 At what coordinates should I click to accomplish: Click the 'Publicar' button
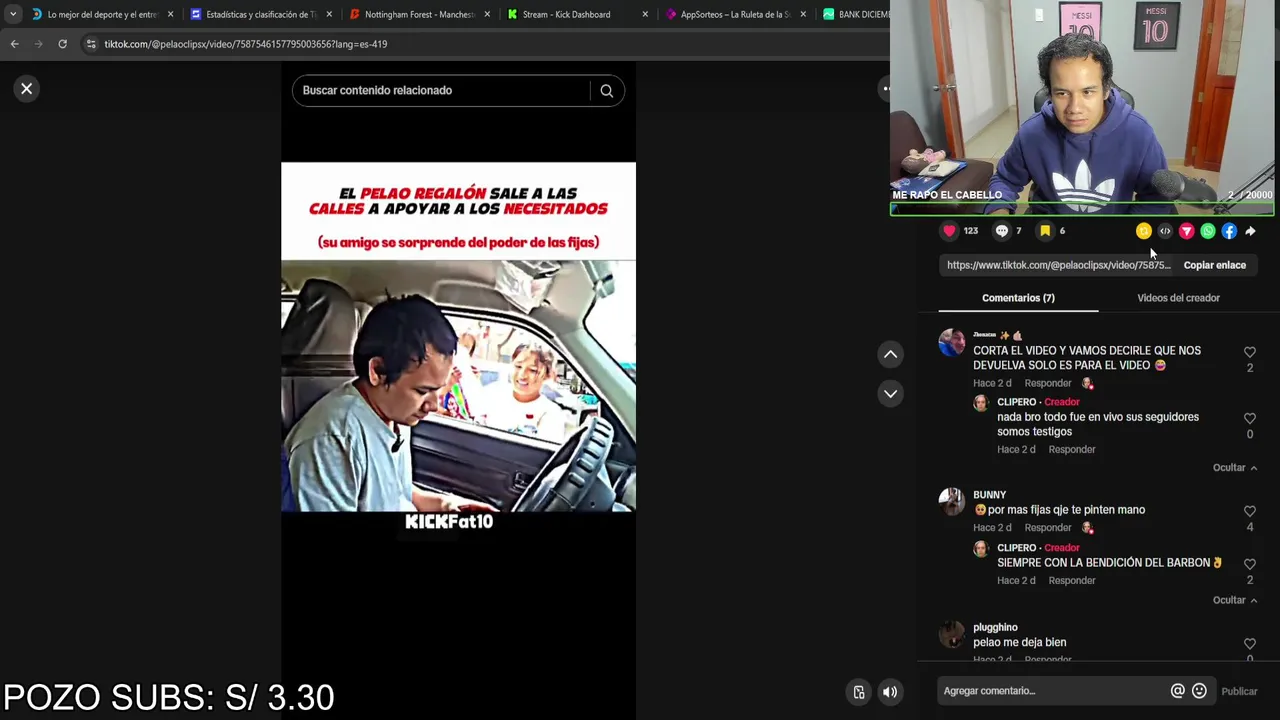[1239, 691]
